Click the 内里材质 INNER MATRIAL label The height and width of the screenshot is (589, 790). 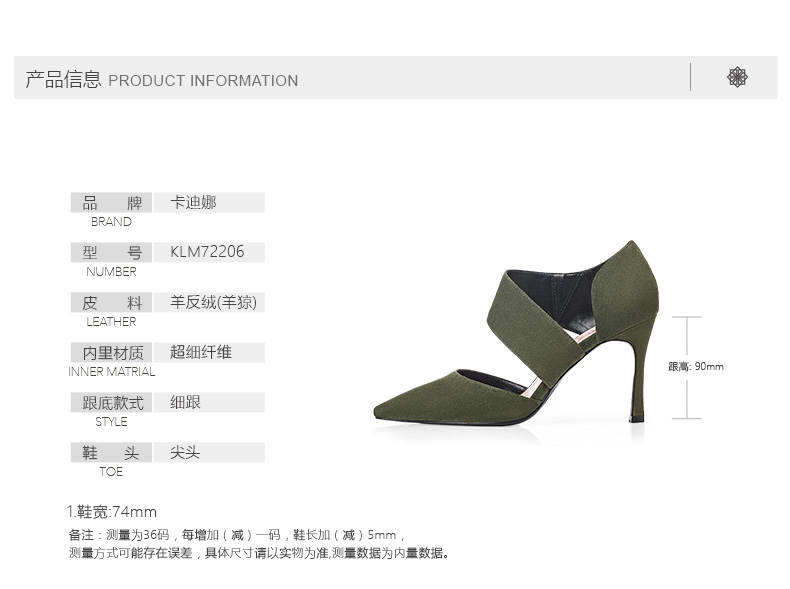(x=112, y=360)
